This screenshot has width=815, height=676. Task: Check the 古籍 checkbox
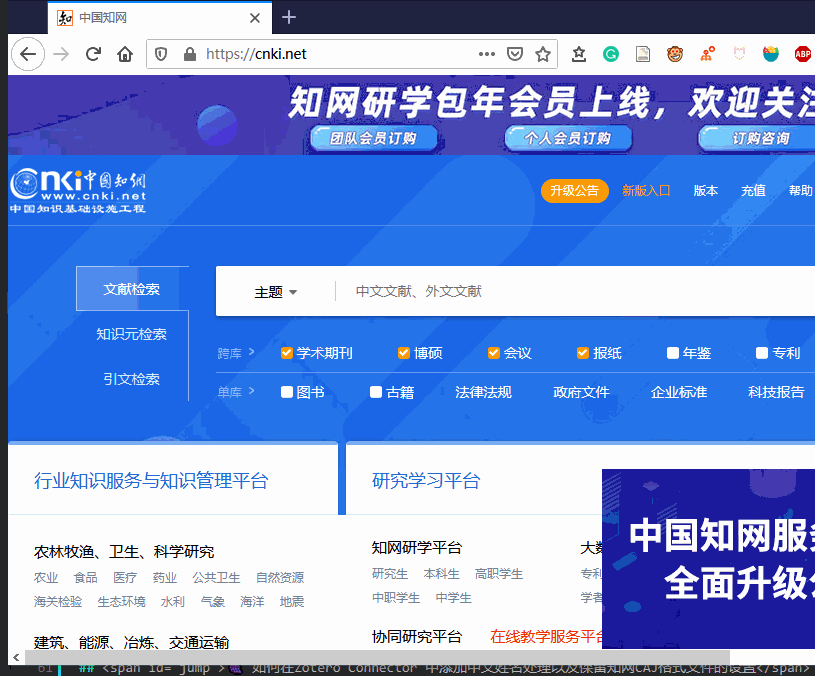tap(376, 392)
